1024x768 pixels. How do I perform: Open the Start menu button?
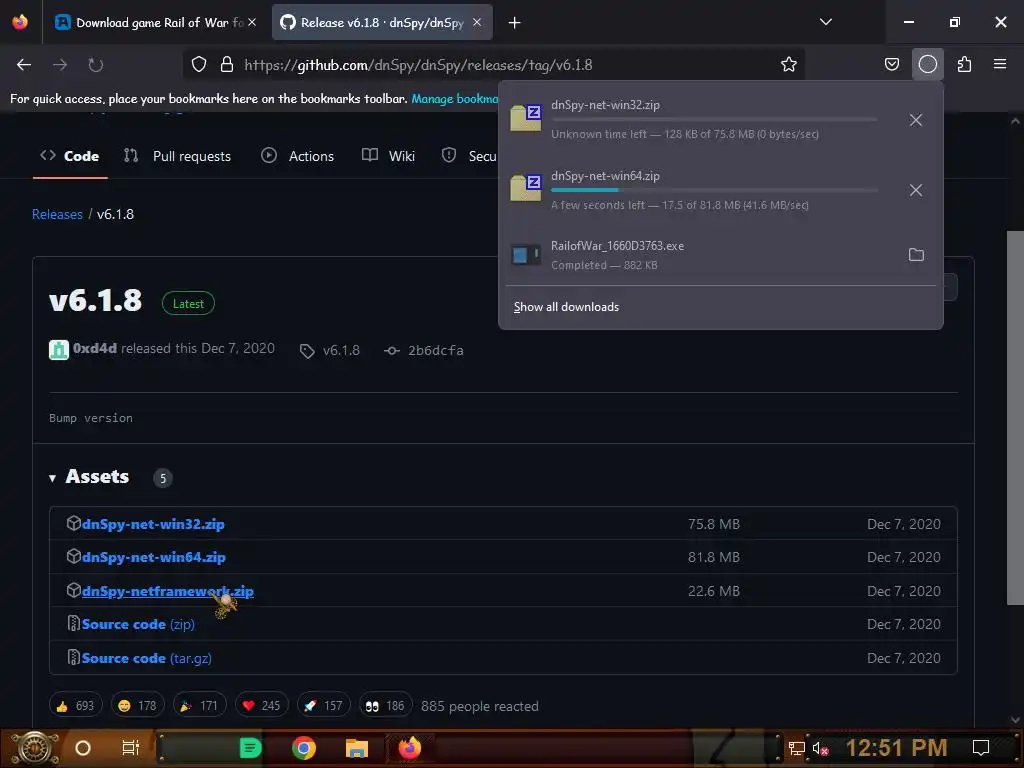click(34, 748)
